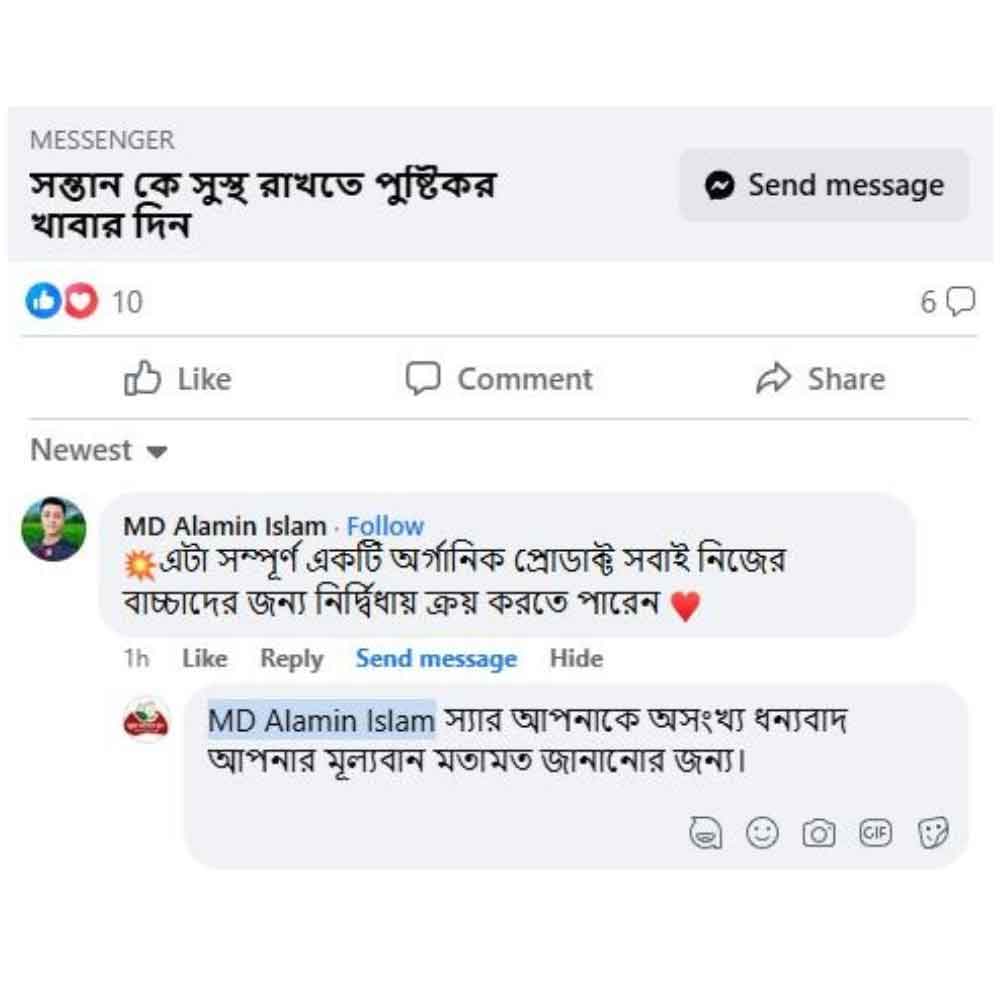Image resolution: width=1000 pixels, height=1000 pixels.
Task: Click the comment bubble icon beside the 6 count
Action: 960,300
